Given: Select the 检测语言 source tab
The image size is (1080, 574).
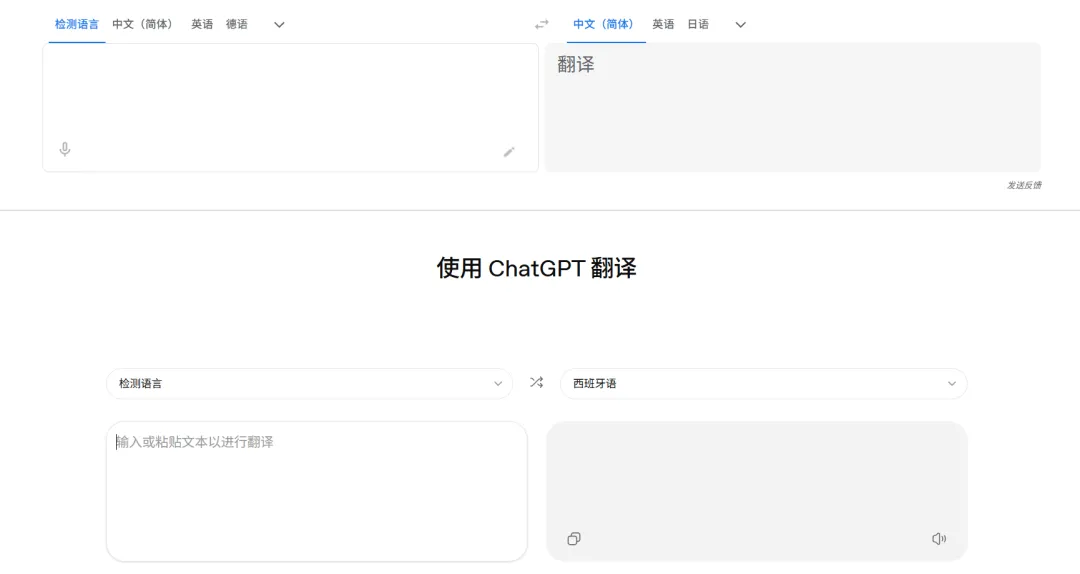Looking at the screenshot, I should click(x=76, y=24).
